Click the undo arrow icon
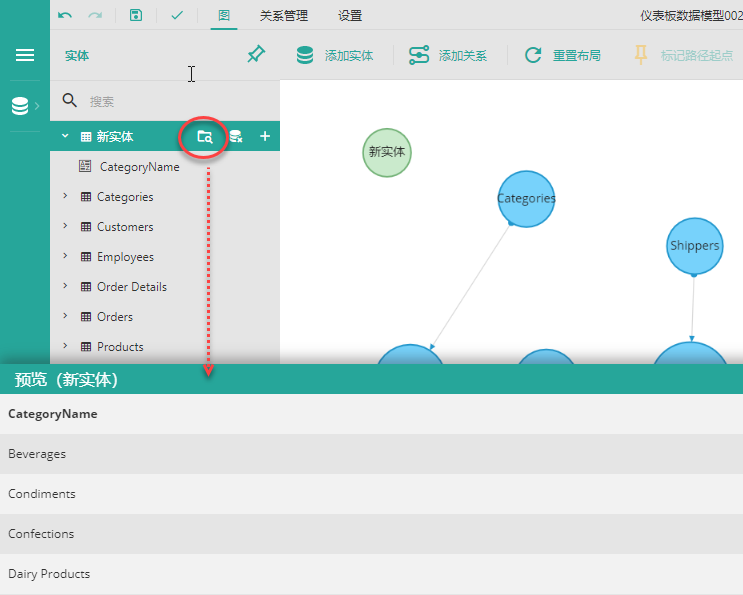Screen dimensions: 743x595 click(65, 16)
